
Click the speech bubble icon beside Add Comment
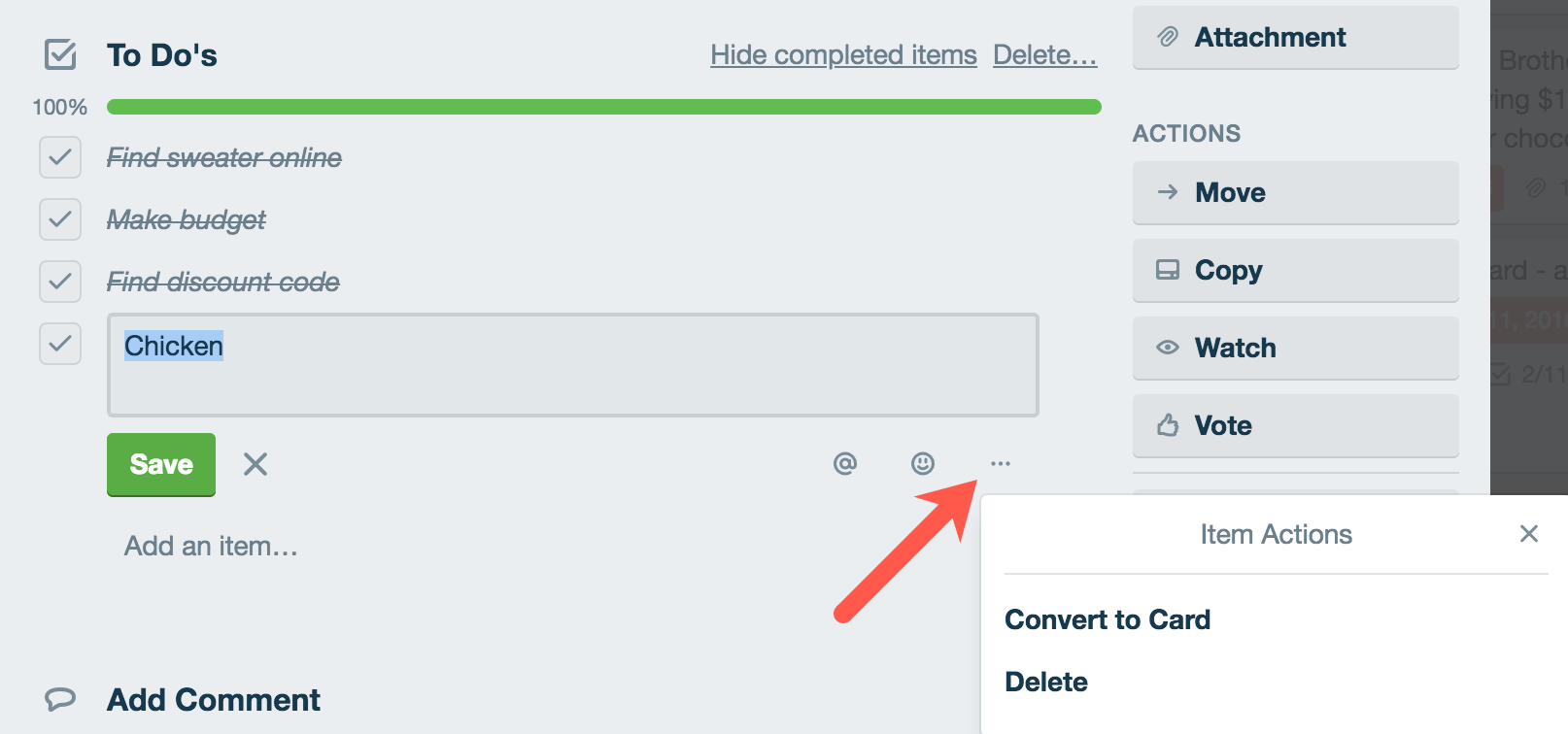click(x=60, y=699)
